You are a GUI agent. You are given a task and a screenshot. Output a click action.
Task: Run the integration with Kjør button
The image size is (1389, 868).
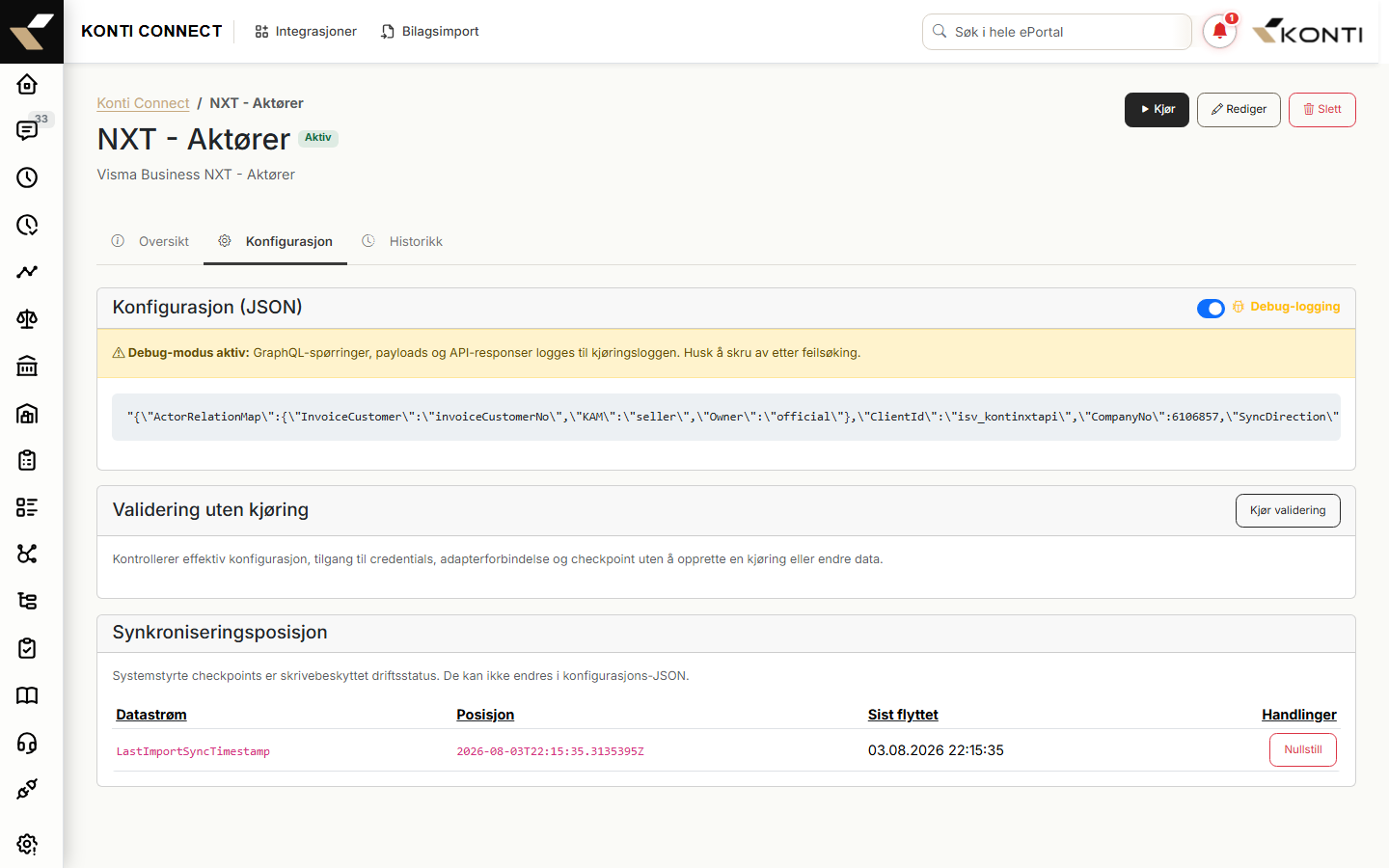click(x=1157, y=110)
